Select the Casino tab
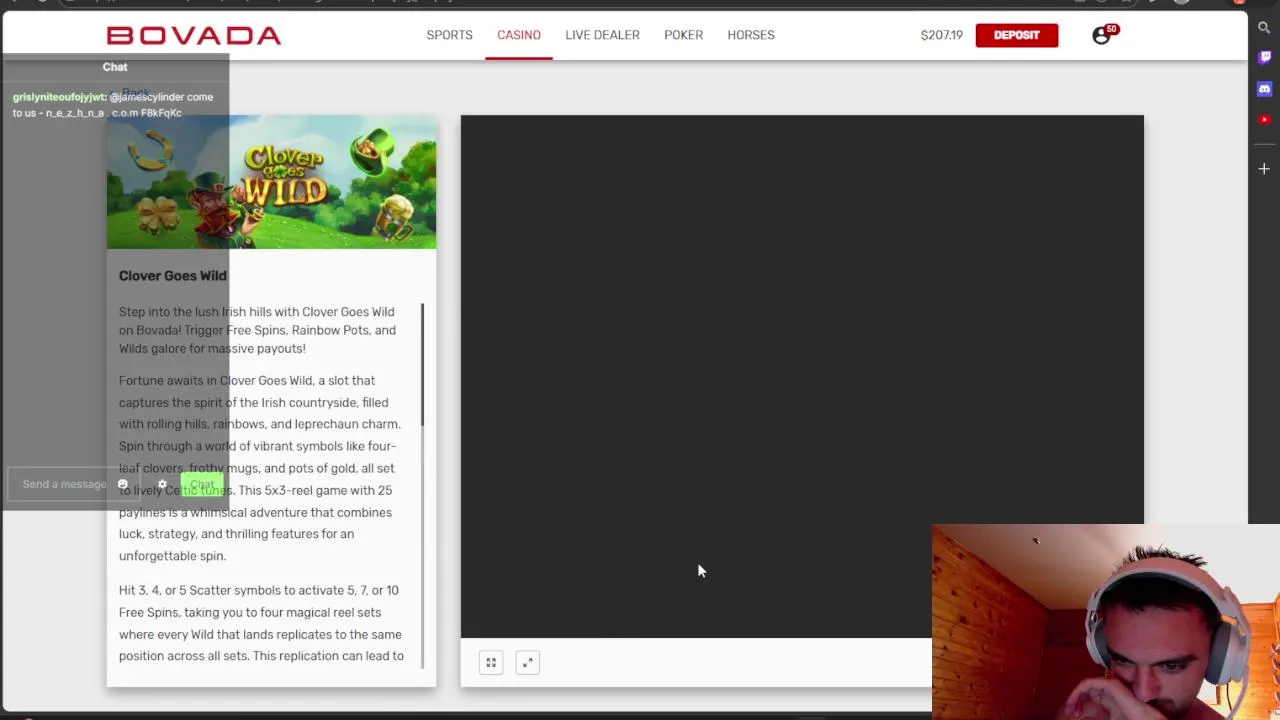 point(519,35)
